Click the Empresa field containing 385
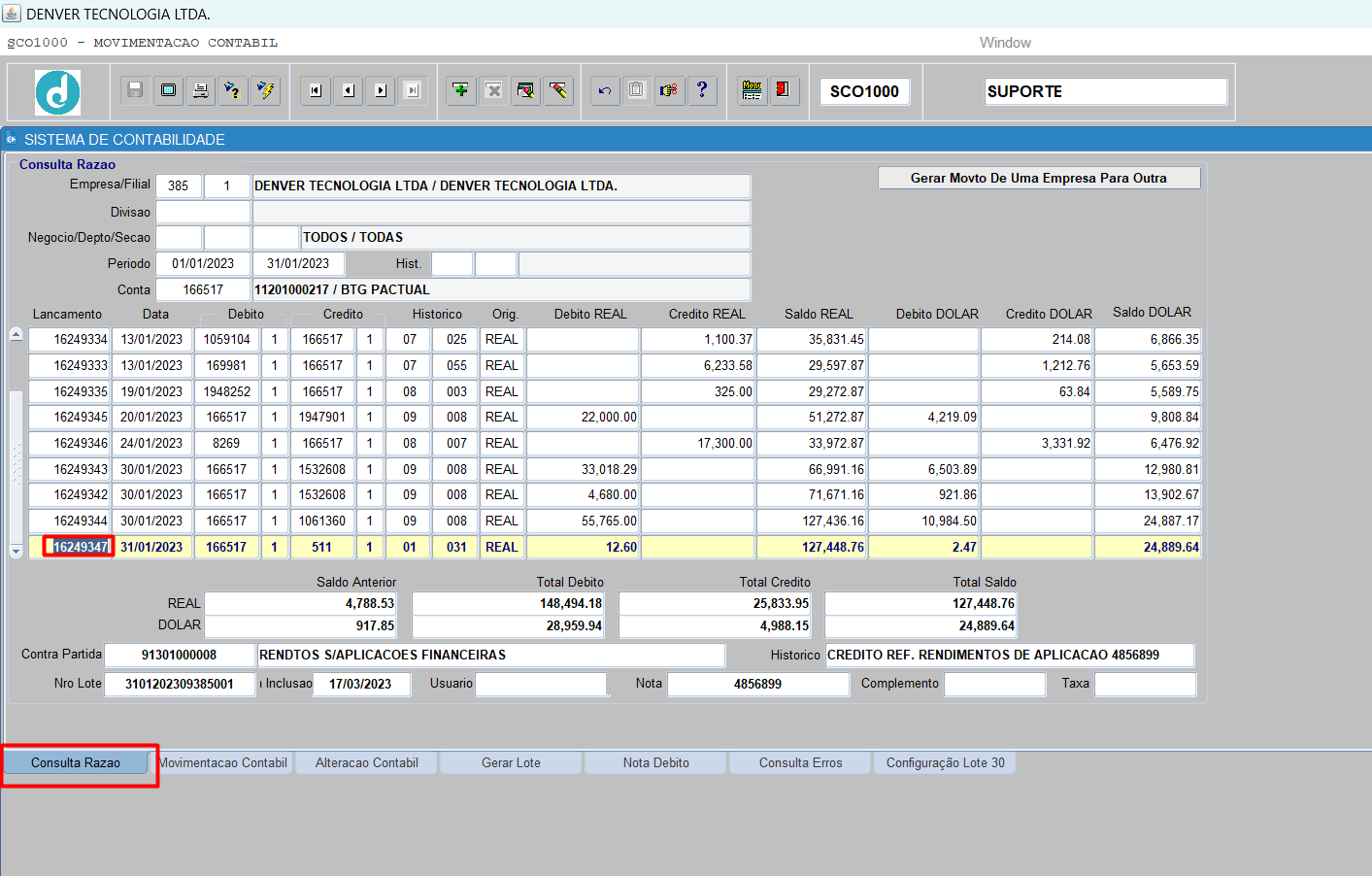 (179, 185)
